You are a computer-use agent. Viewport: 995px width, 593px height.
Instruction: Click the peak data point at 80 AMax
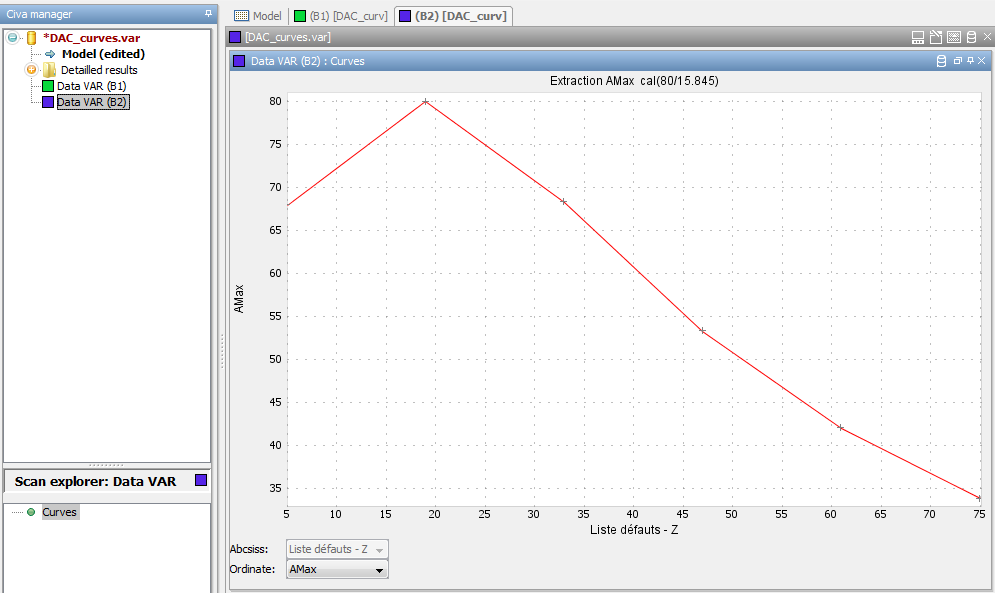click(425, 101)
